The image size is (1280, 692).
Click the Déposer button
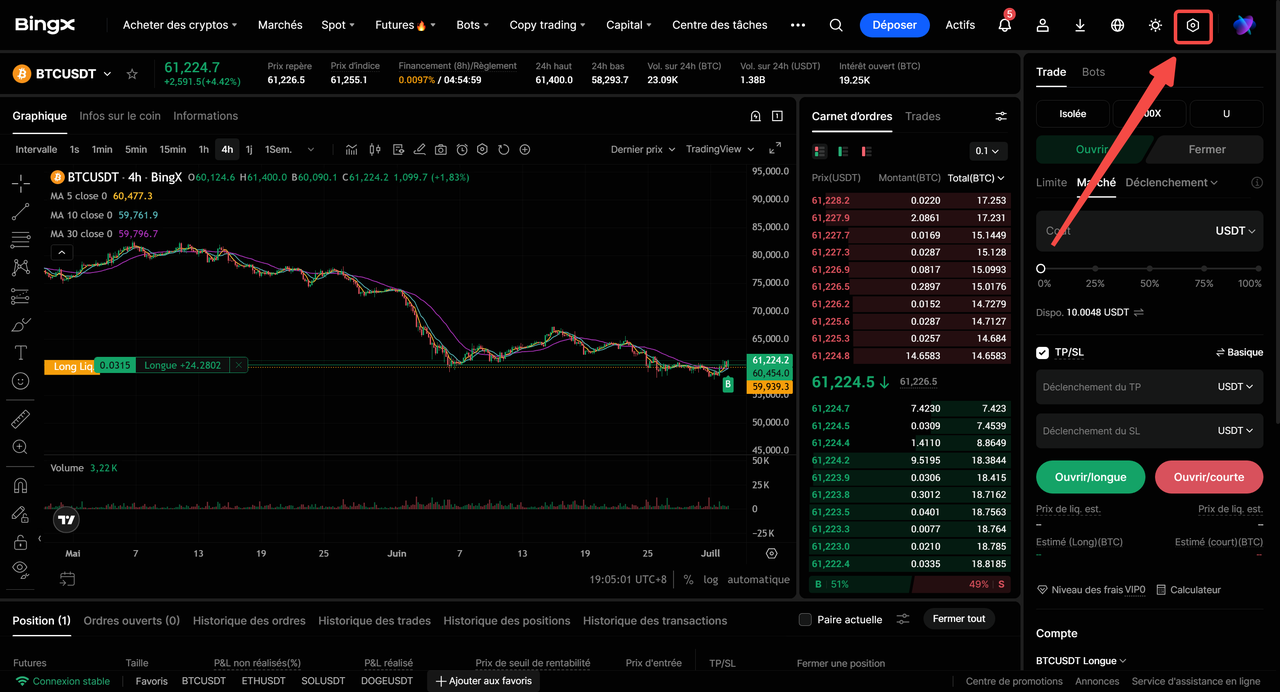[x=894, y=25]
